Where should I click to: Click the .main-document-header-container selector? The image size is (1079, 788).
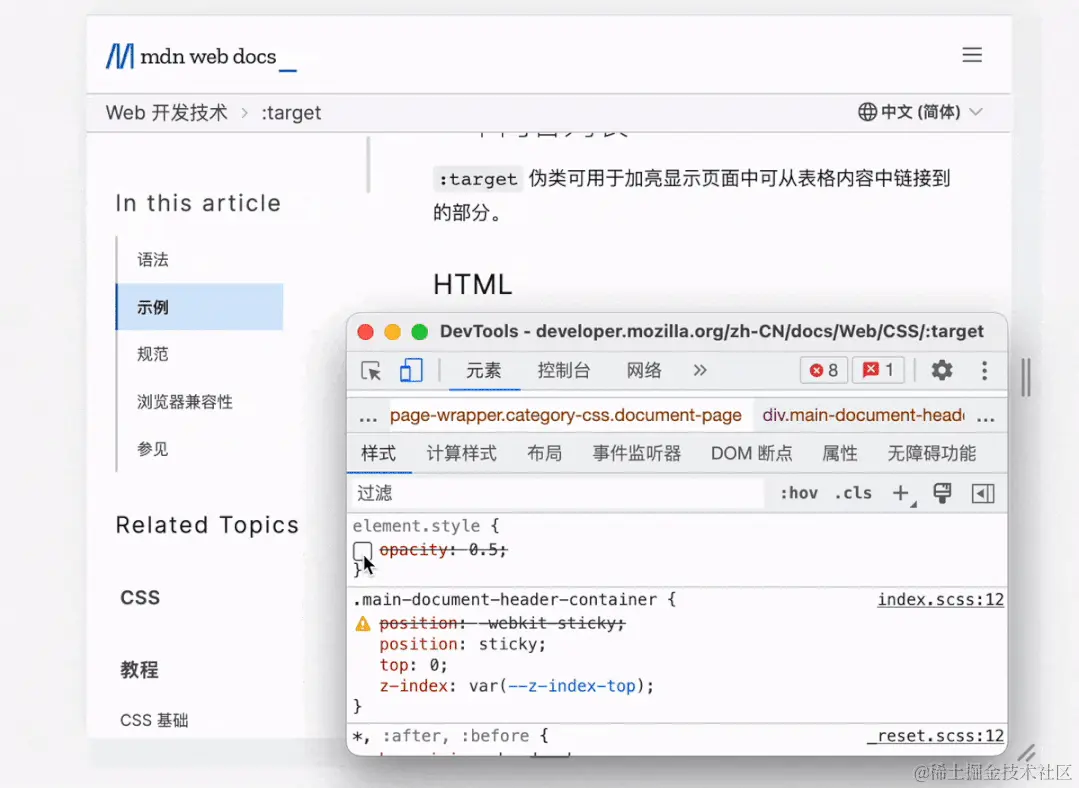(506, 599)
